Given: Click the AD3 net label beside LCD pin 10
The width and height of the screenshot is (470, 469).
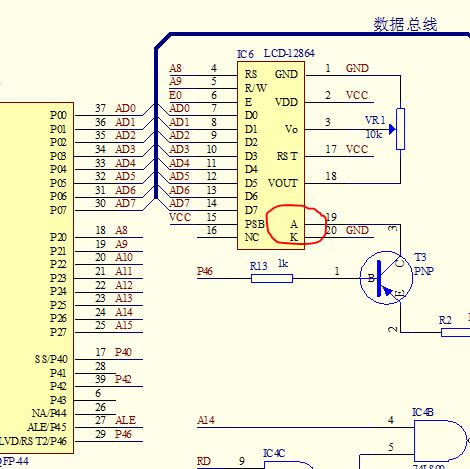Looking at the screenshot, I should (x=179, y=149).
